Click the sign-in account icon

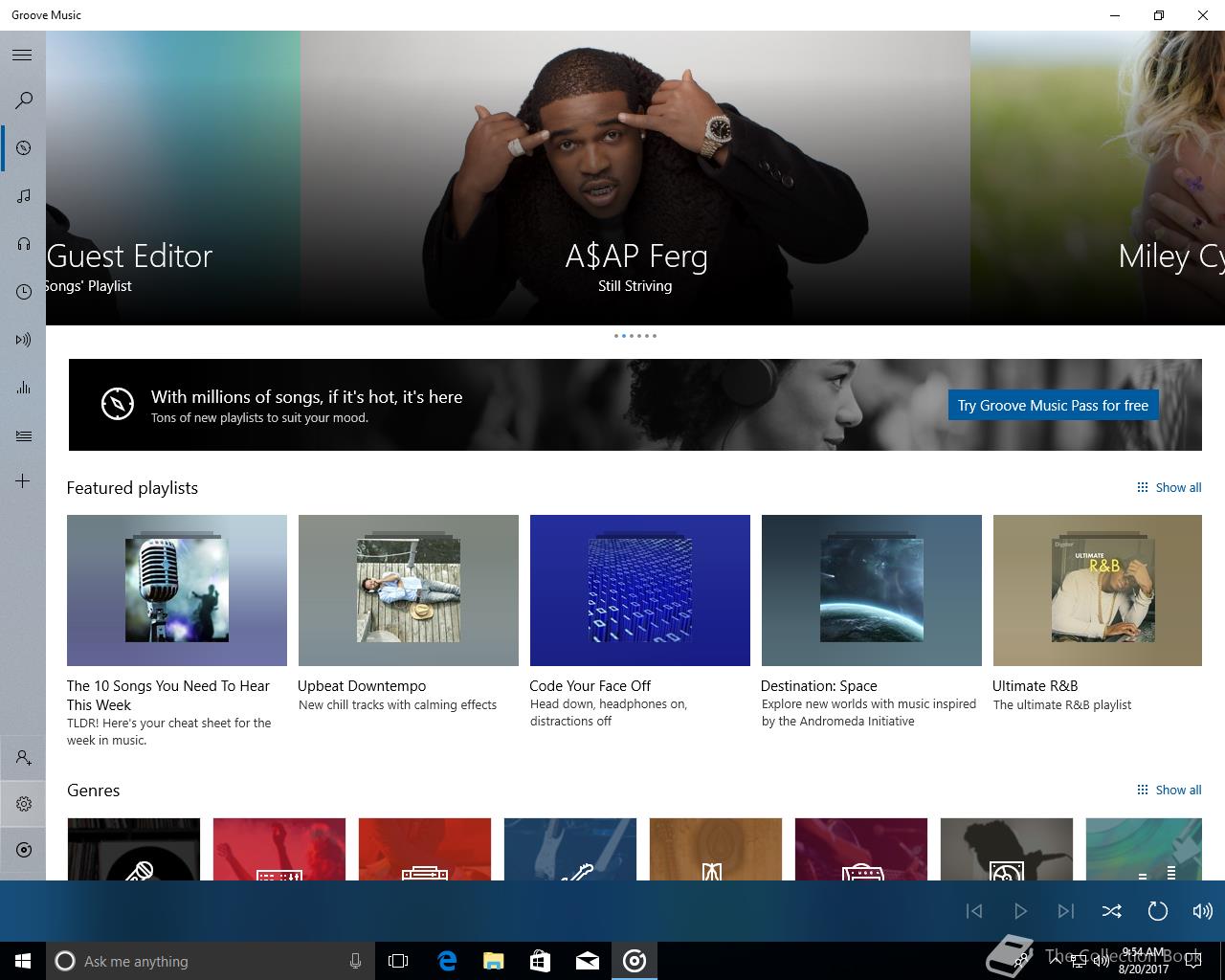24,758
